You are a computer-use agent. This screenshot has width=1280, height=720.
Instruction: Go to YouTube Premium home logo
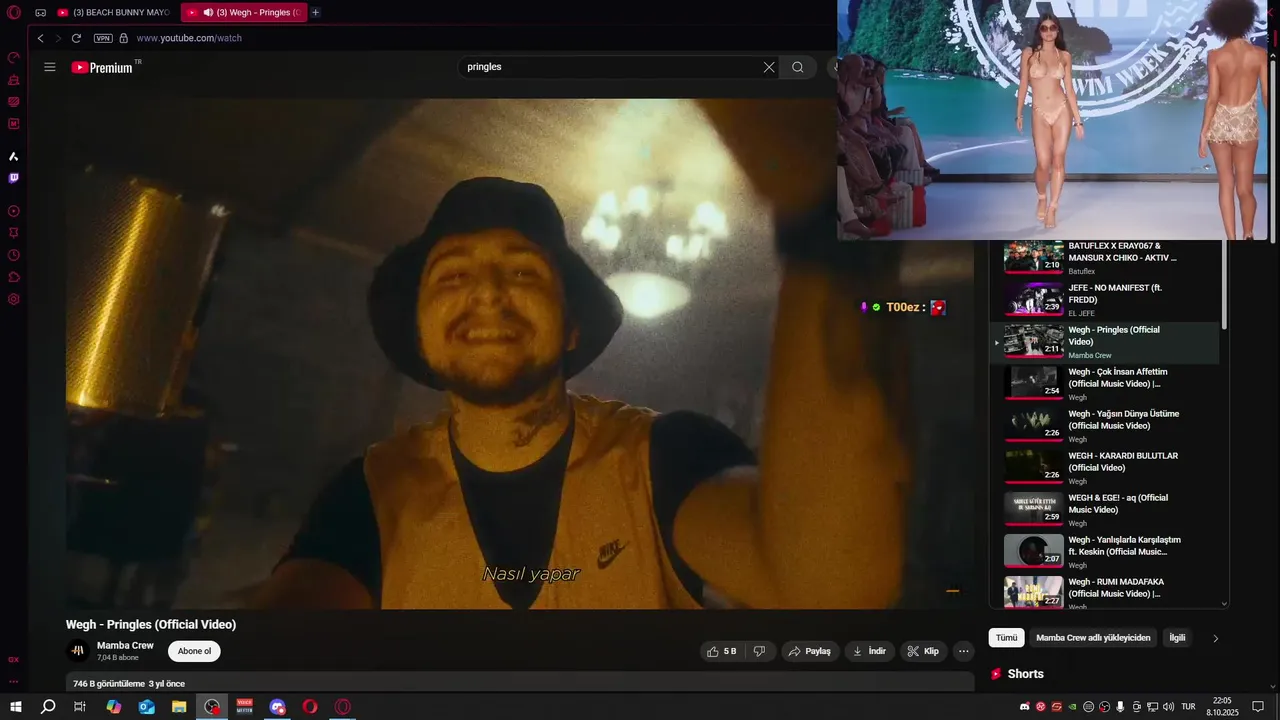[x=102, y=67]
